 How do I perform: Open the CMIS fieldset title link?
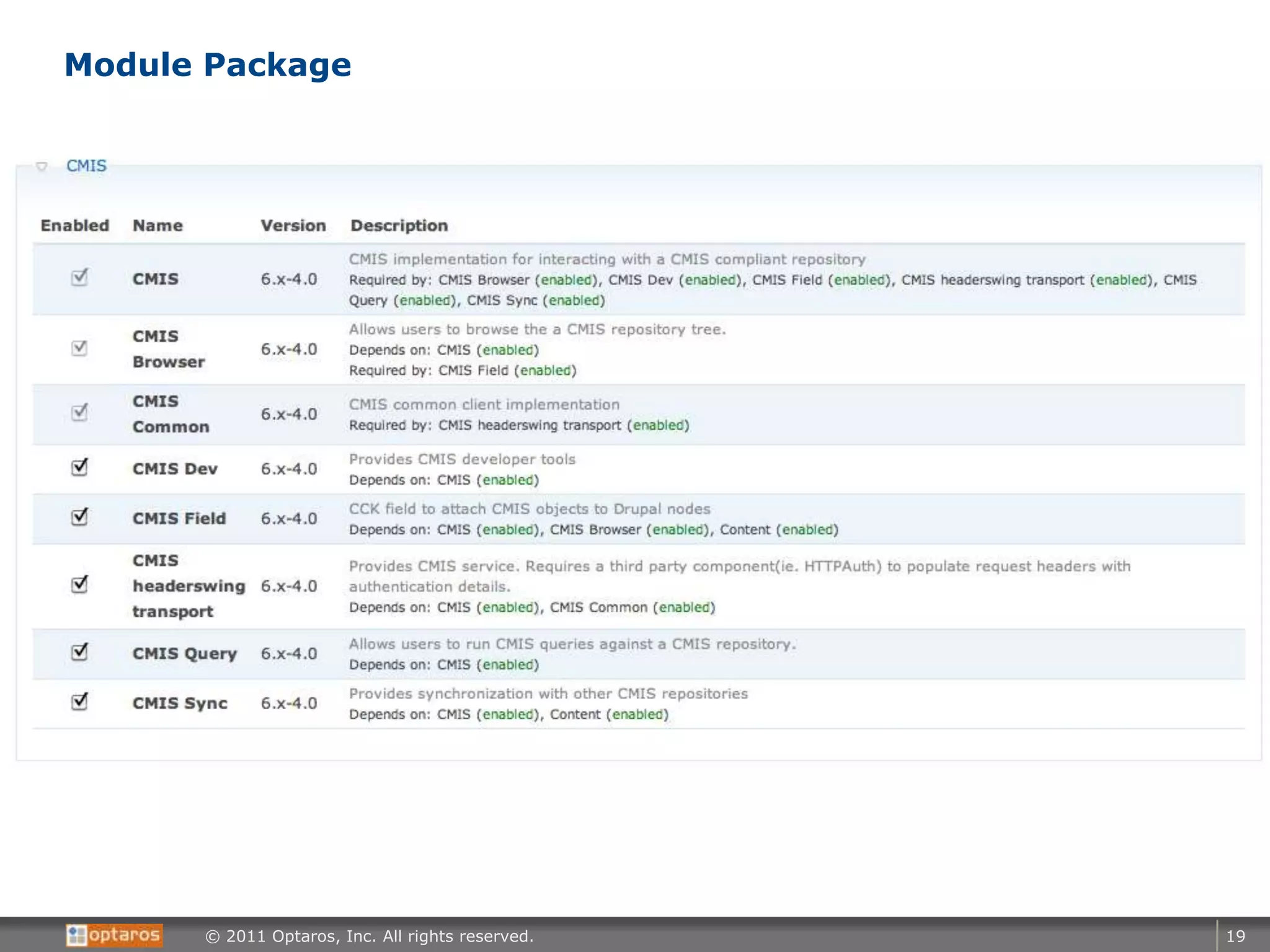coord(86,165)
